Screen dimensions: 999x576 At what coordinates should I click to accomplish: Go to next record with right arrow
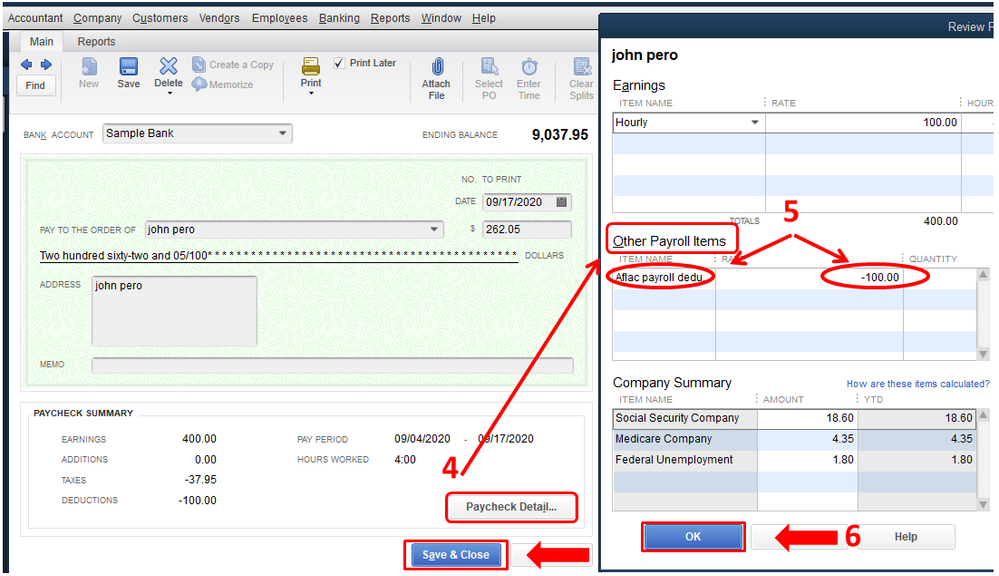[x=46, y=64]
